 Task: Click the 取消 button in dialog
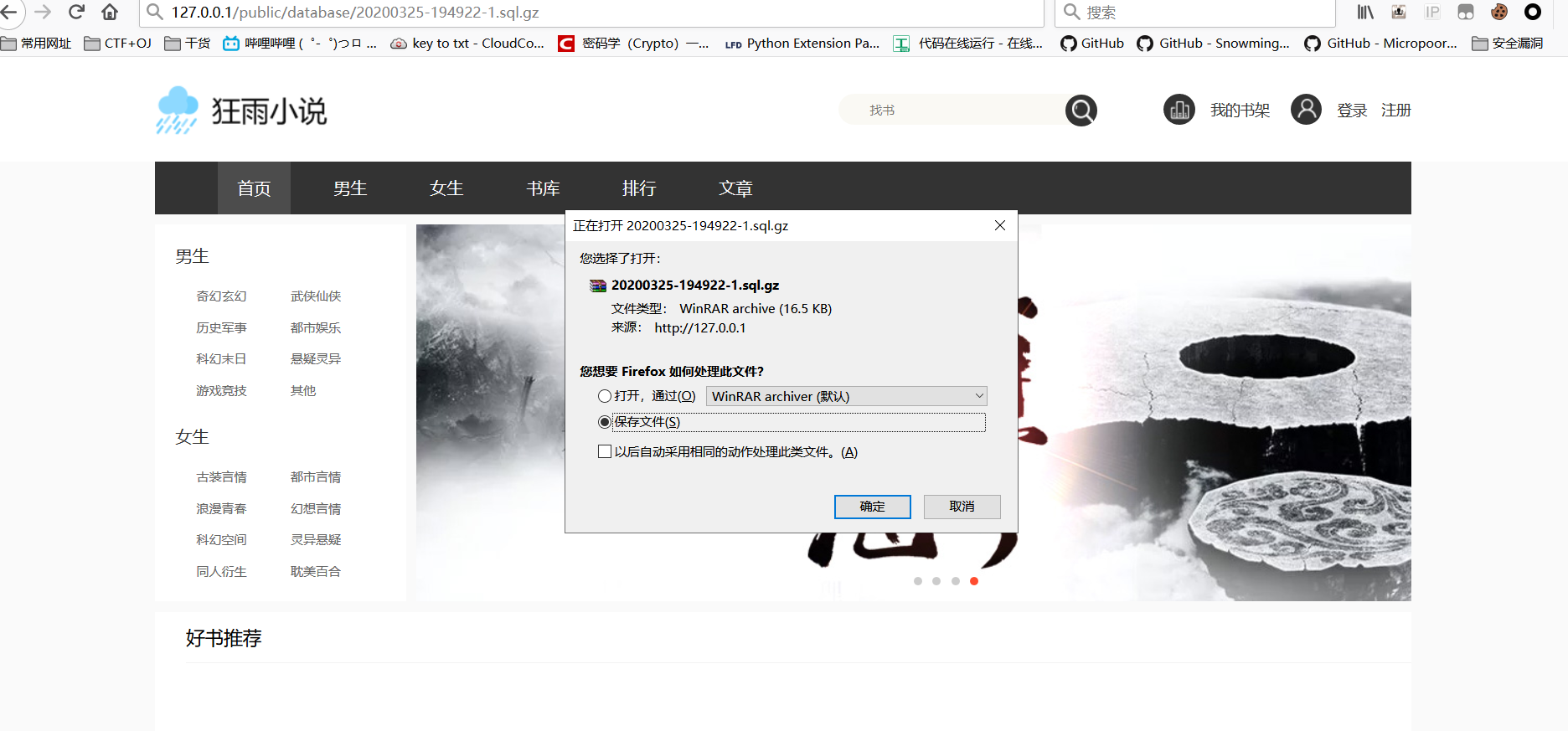(x=962, y=507)
